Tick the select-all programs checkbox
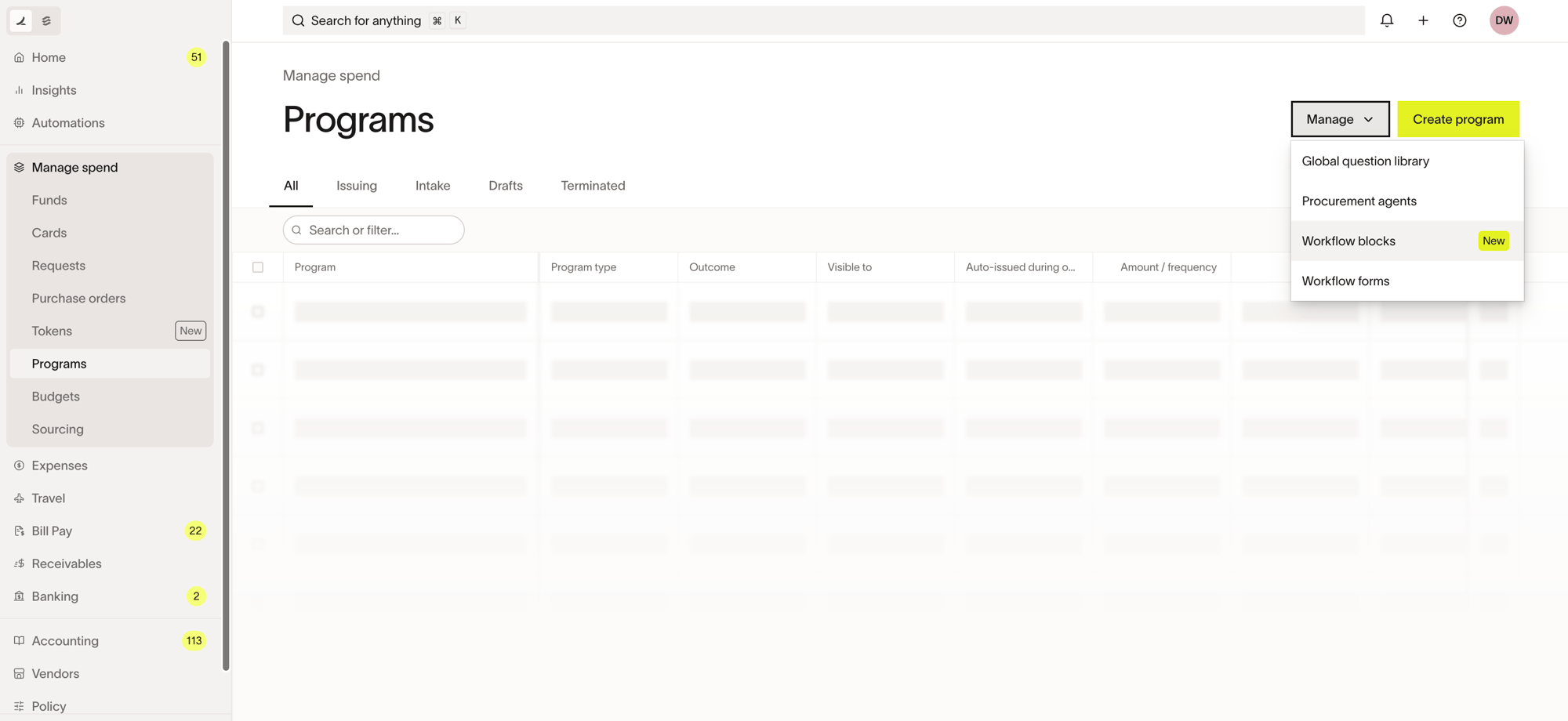This screenshot has height=721, width=1568. click(x=258, y=267)
